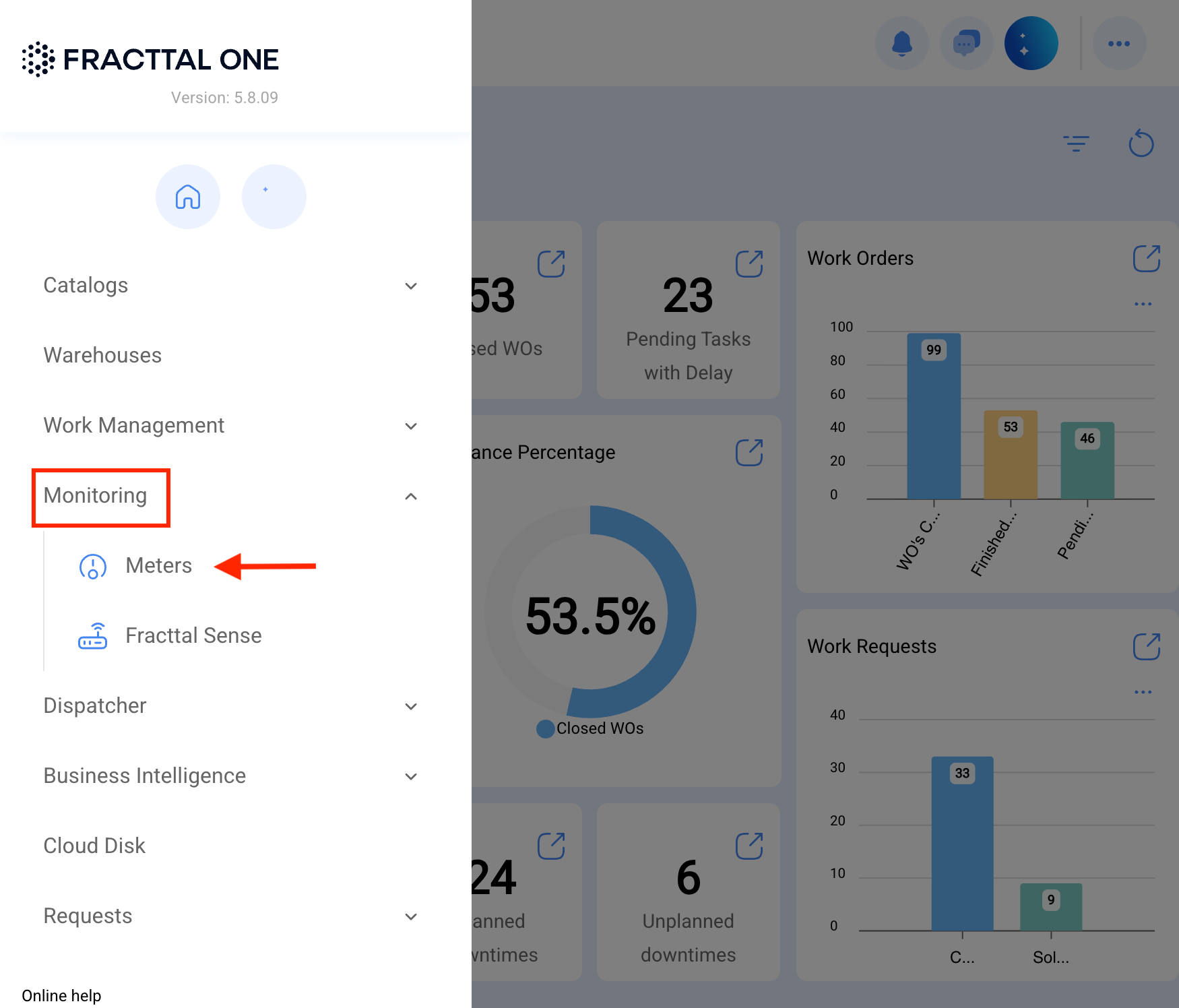The width and height of the screenshot is (1179, 1008).
Task: Open the Warehouses section
Action: (x=103, y=355)
